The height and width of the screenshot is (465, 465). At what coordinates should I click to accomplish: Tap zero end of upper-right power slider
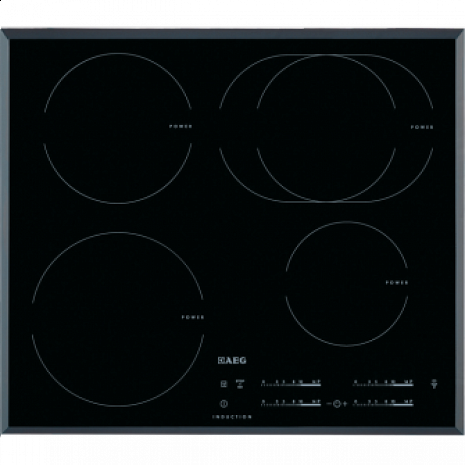point(355,382)
